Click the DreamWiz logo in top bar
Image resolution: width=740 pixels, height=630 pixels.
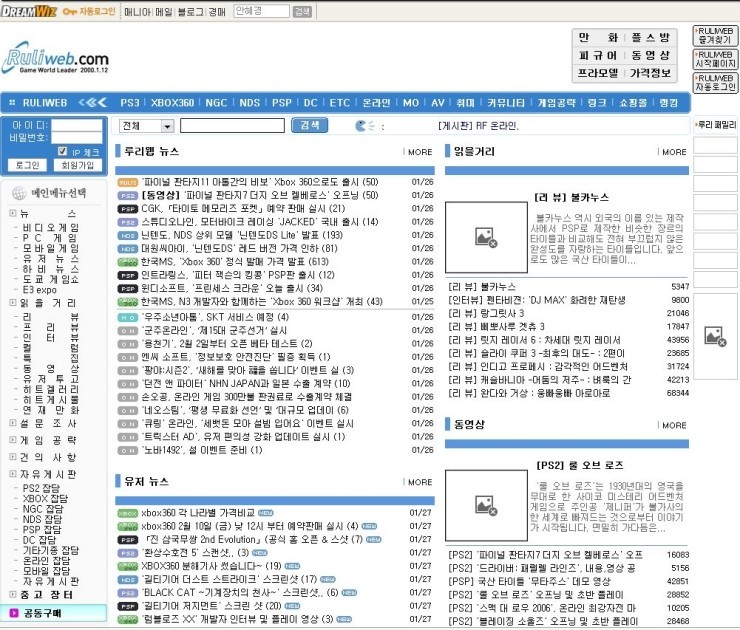29,11
